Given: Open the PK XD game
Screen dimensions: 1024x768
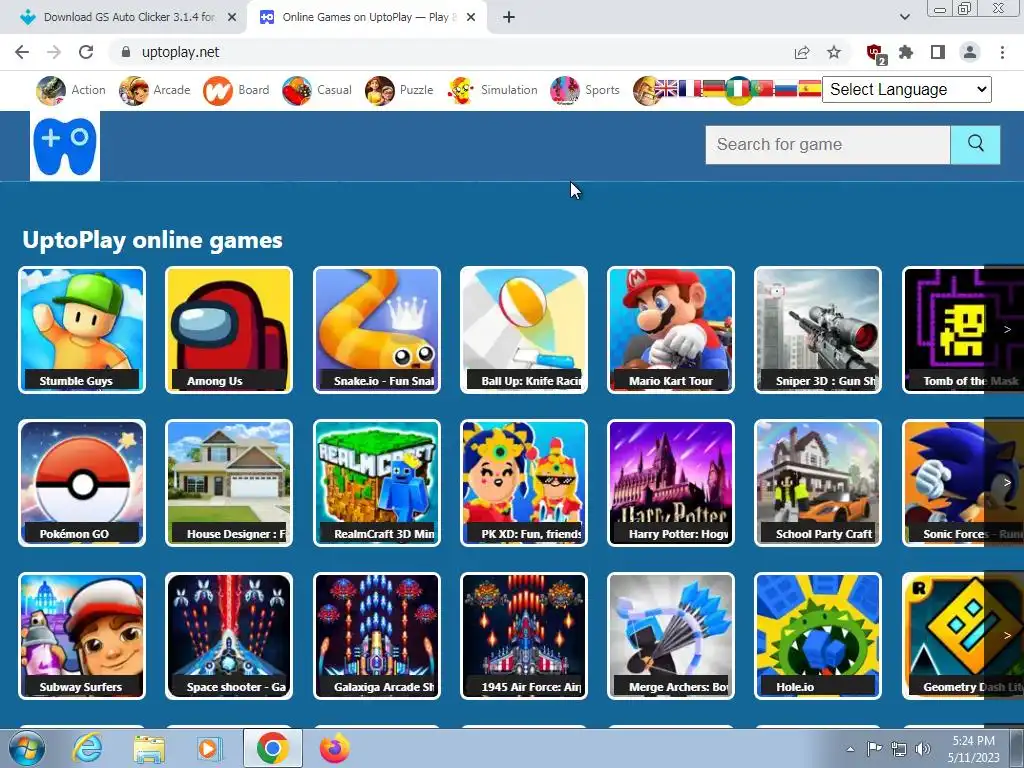Looking at the screenshot, I should coord(524,483).
